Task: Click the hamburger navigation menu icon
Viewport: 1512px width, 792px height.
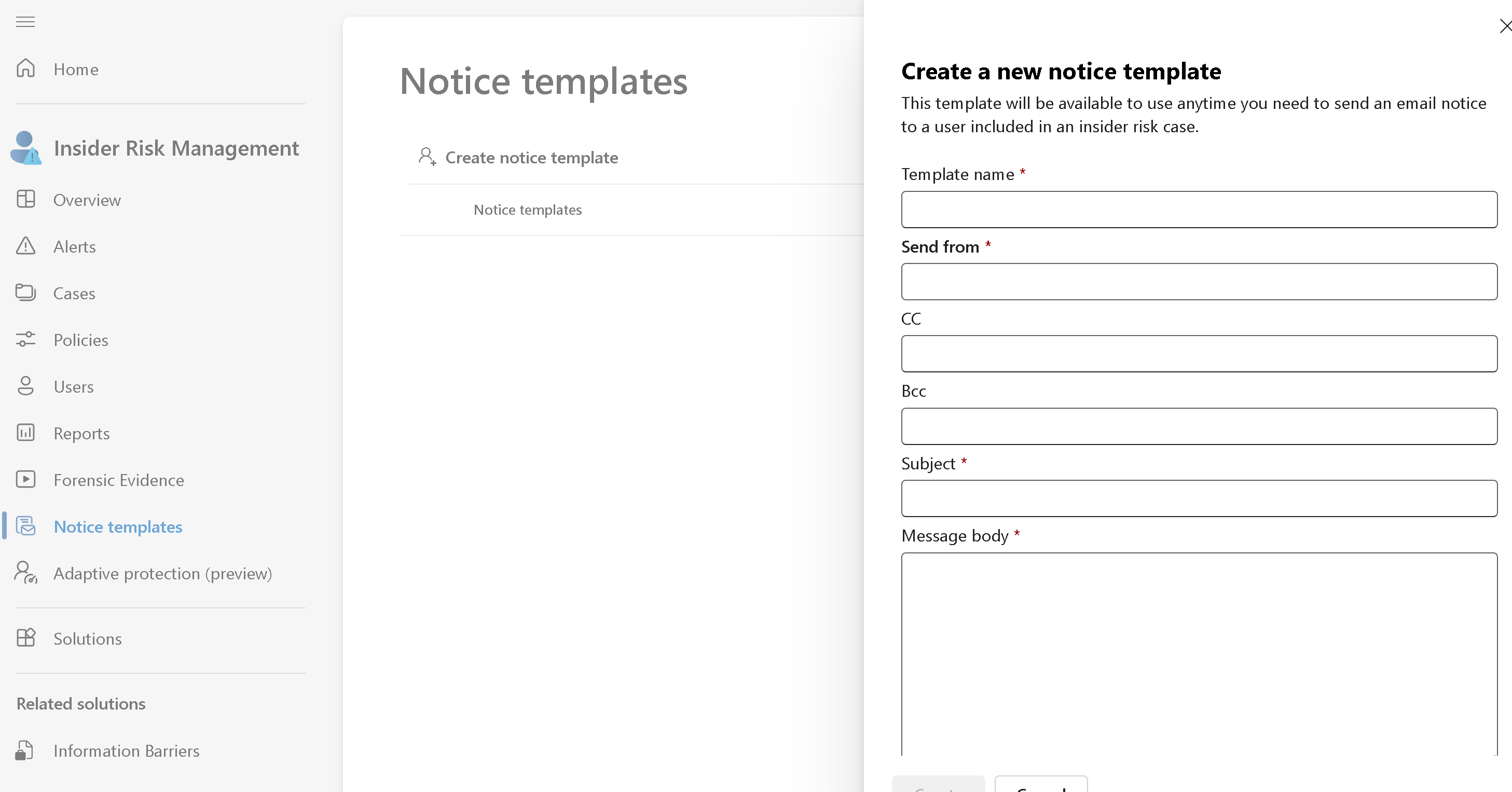Action: 25,22
